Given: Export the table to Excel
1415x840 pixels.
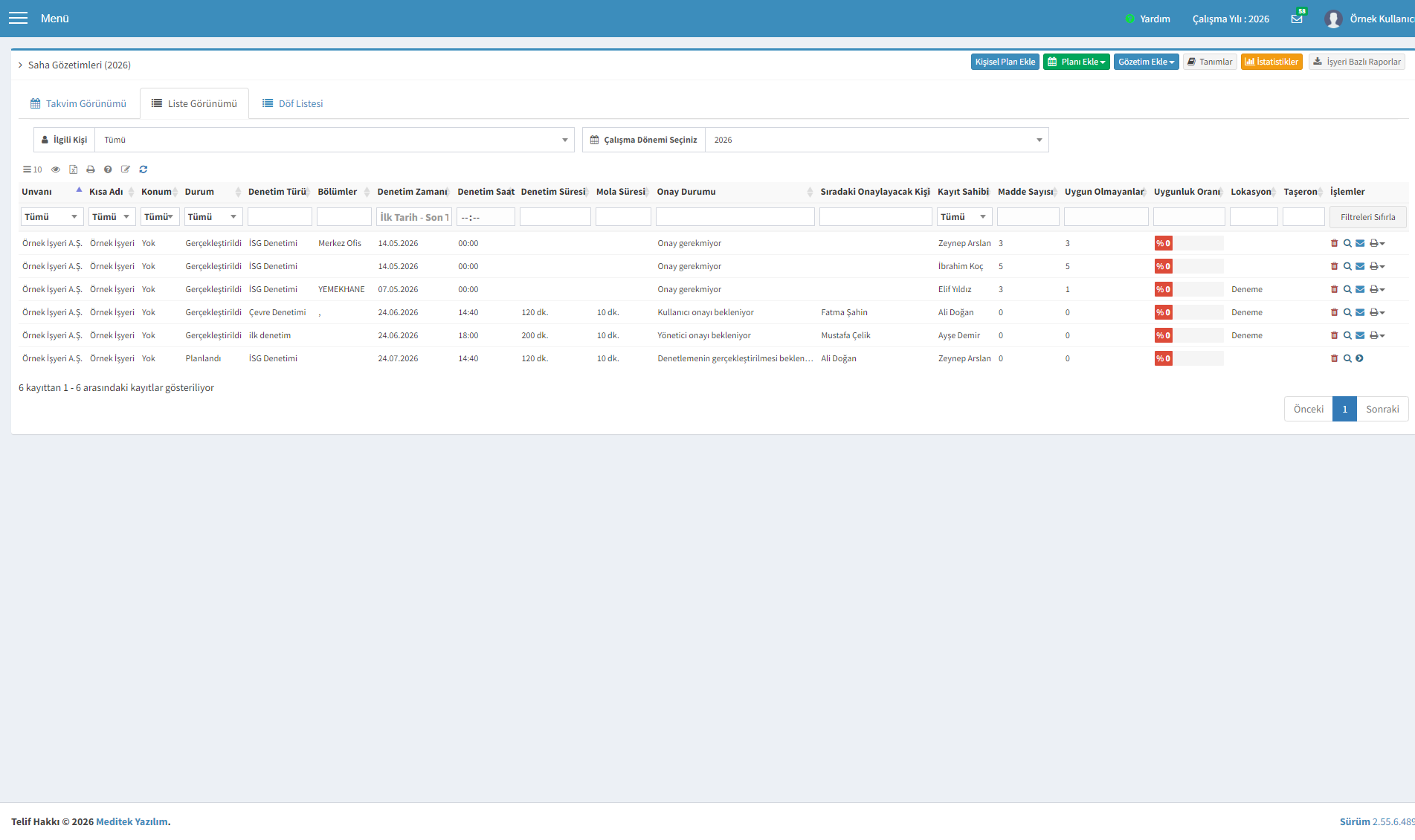Looking at the screenshot, I should tap(74, 169).
